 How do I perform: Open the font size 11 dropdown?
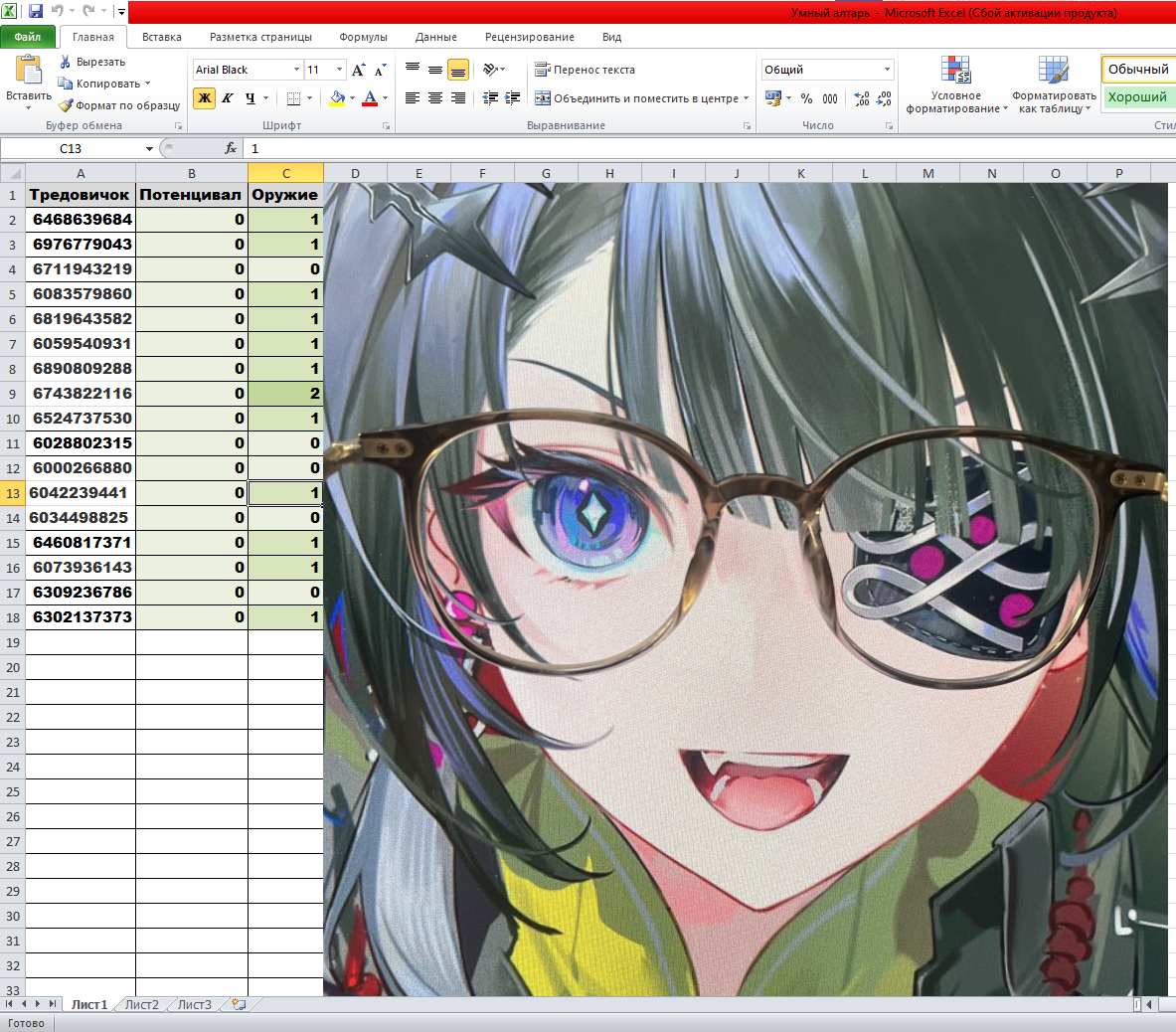[340, 70]
